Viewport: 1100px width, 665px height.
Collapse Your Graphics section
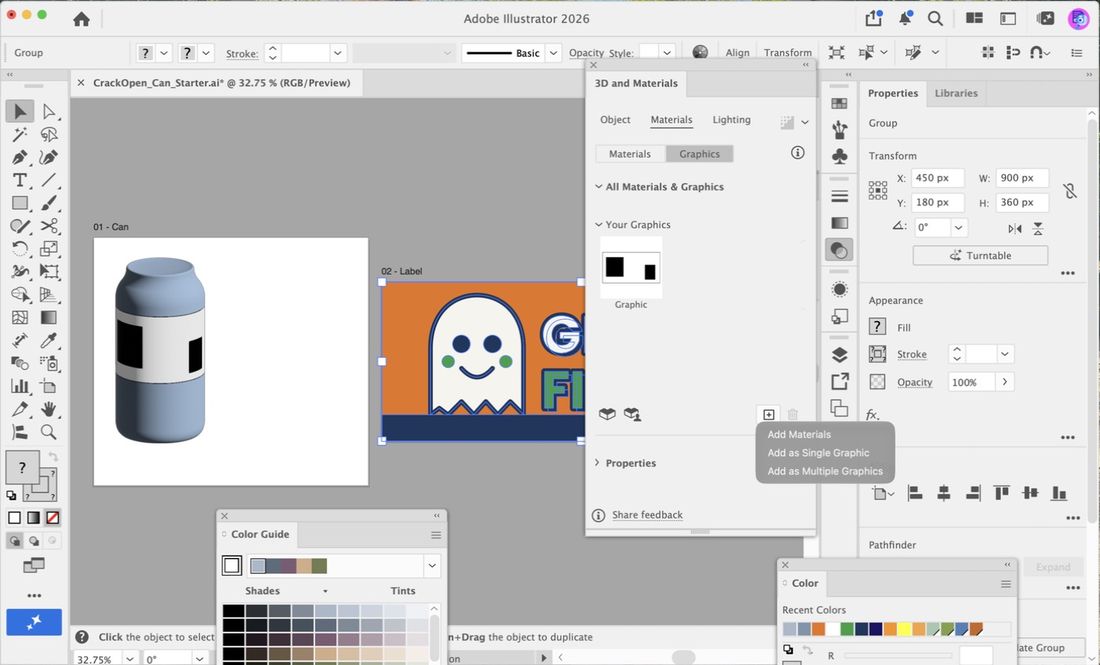click(598, 224)
